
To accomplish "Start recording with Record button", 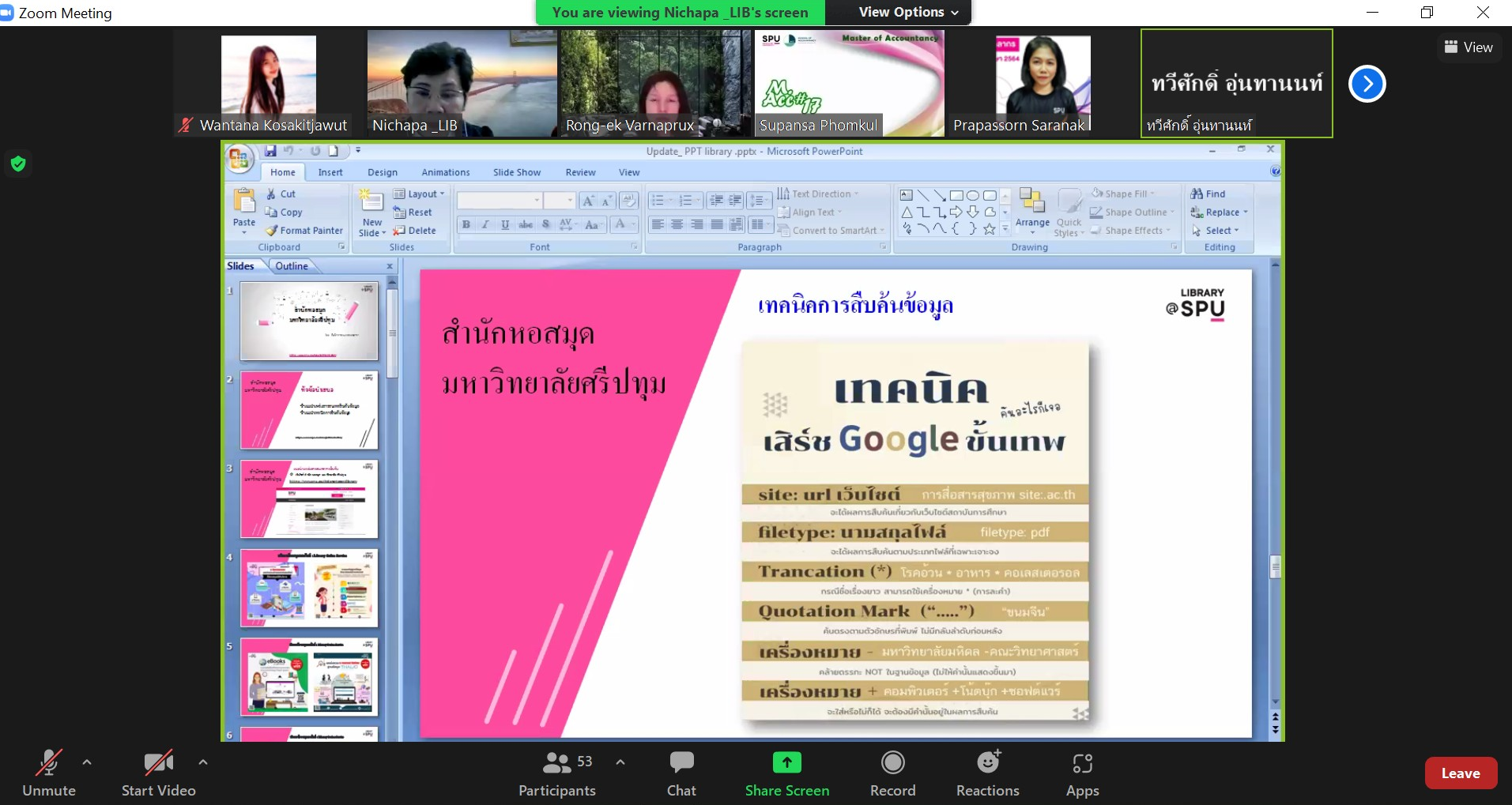I will tap(893, 773).
